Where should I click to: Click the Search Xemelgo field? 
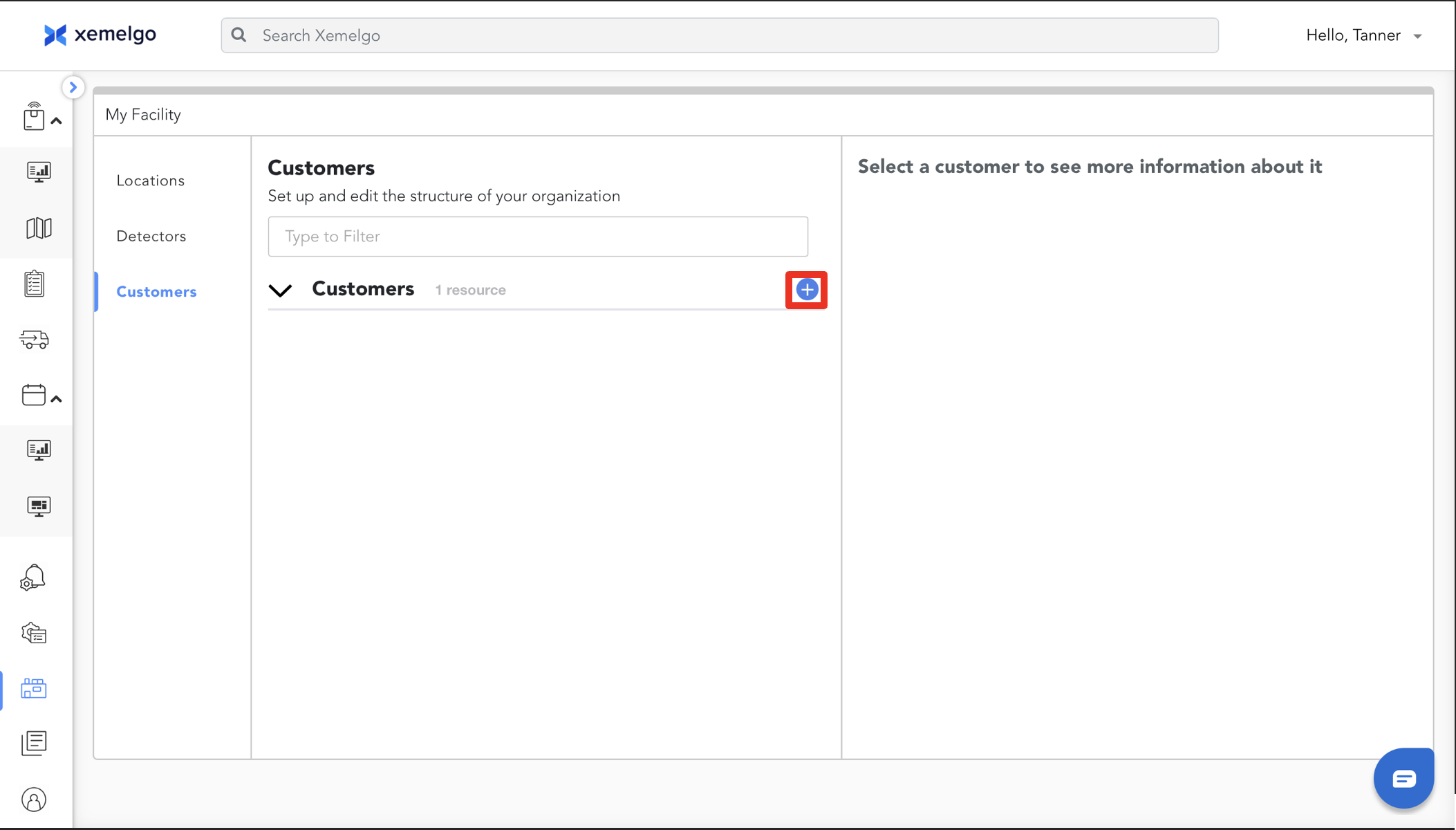(719, 35)
